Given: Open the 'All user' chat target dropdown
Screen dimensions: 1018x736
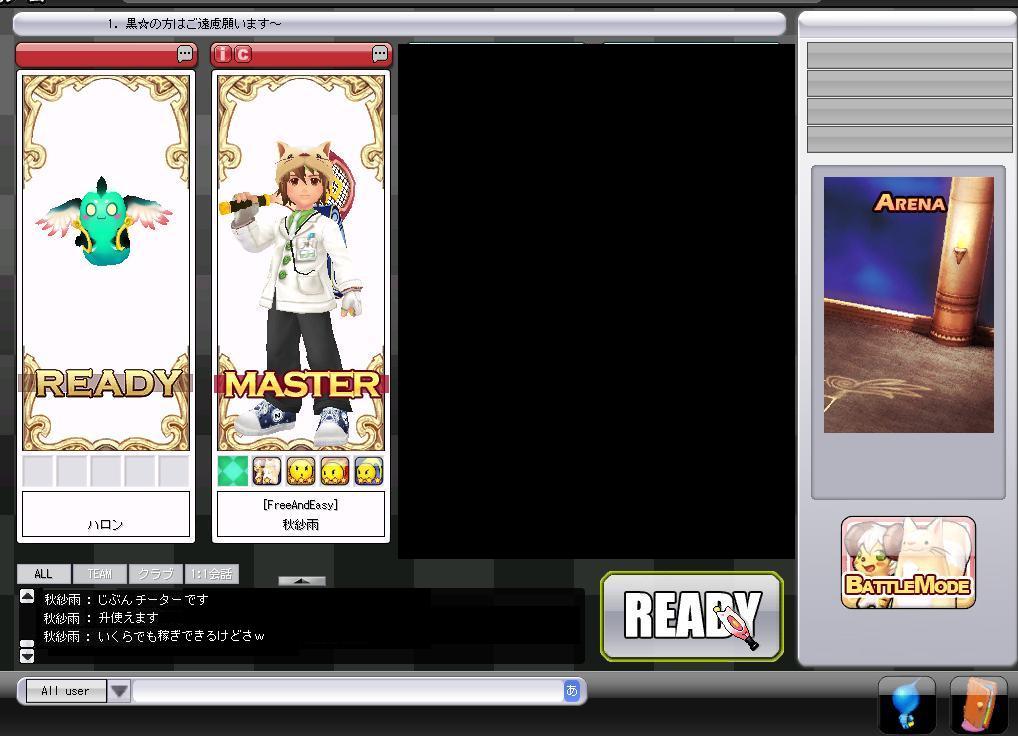Looking at the screenshot, I should point(119,691).
